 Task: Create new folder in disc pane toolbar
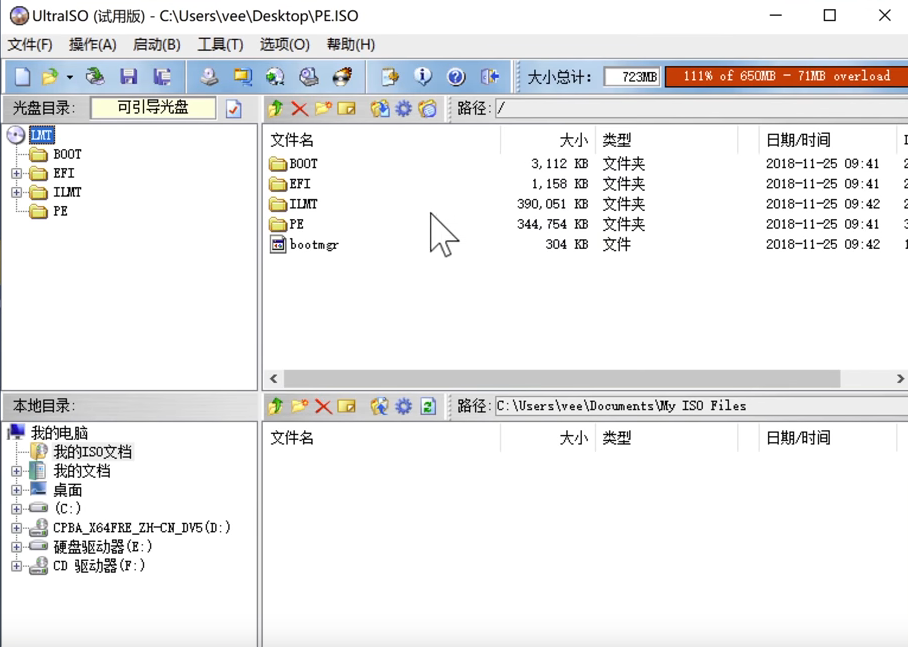tap(323, 108)
